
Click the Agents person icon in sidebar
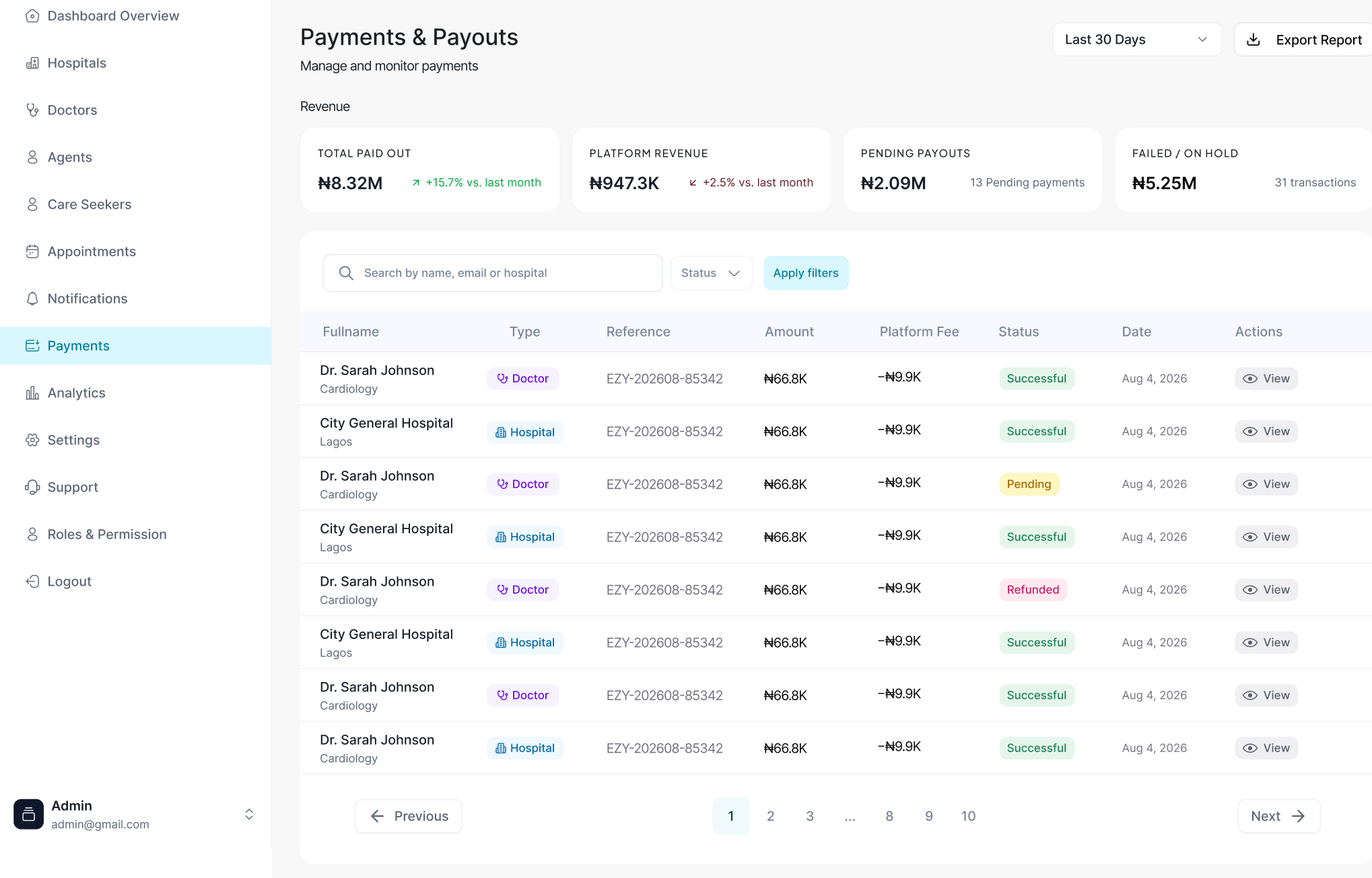[x=32, y=157]
